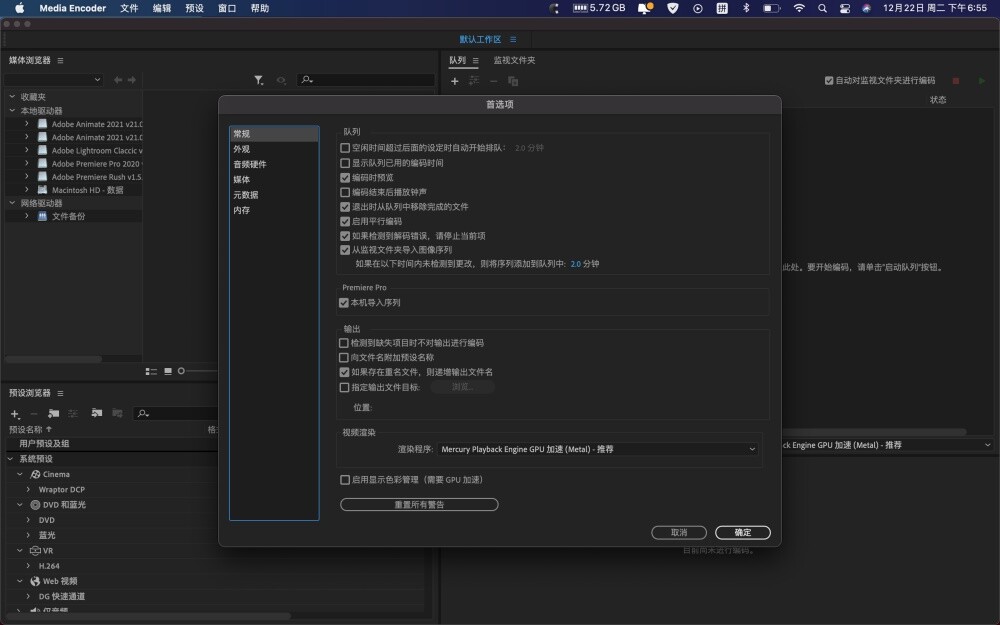The width and height of the screenshot is (1000, 625).
Task: Open the workspace menu icon beside 默认工作区
Action: click(x=513, y=40)
